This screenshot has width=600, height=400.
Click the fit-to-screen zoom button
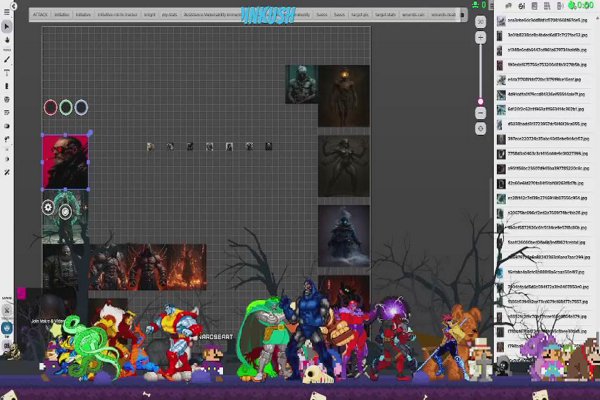(x=481, y=129)
